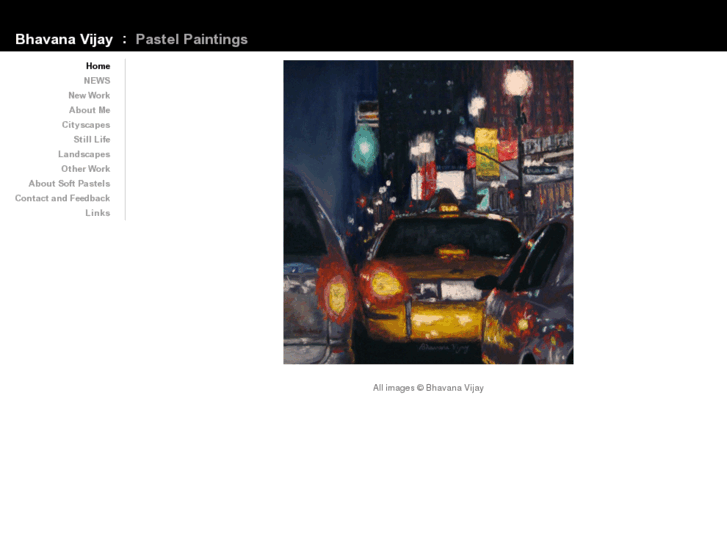The width and height of the screenshot is (727, 545).
Task: Click the Bhavana Vijay site title
Action: [x=64, y=39]
